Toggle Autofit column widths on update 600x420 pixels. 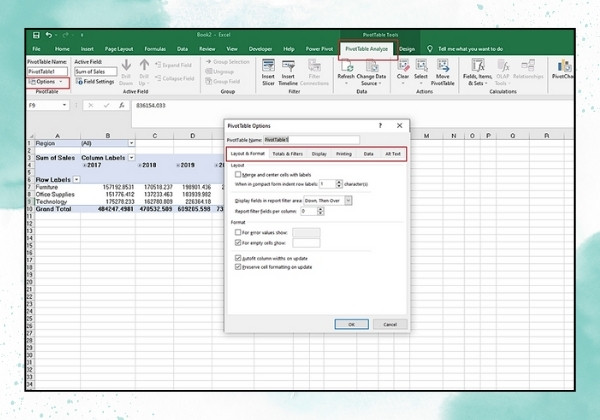click(238, 258)
